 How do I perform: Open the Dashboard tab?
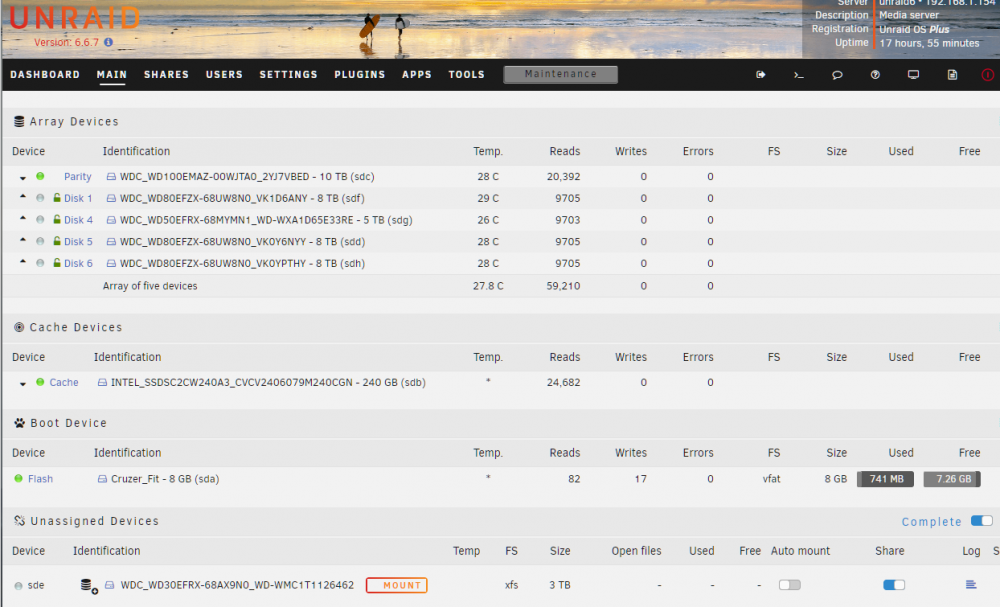click(x=45, y=75)
